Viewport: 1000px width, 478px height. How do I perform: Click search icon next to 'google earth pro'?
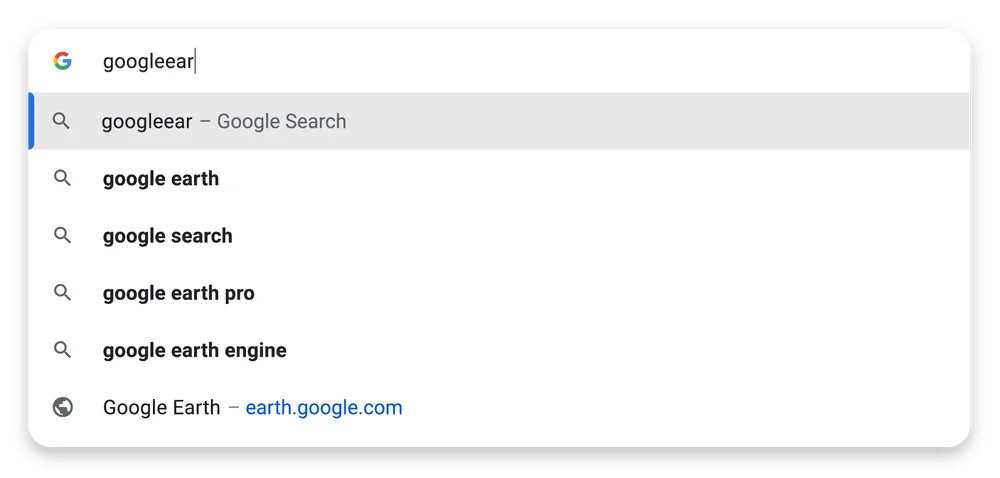(62, 293)
